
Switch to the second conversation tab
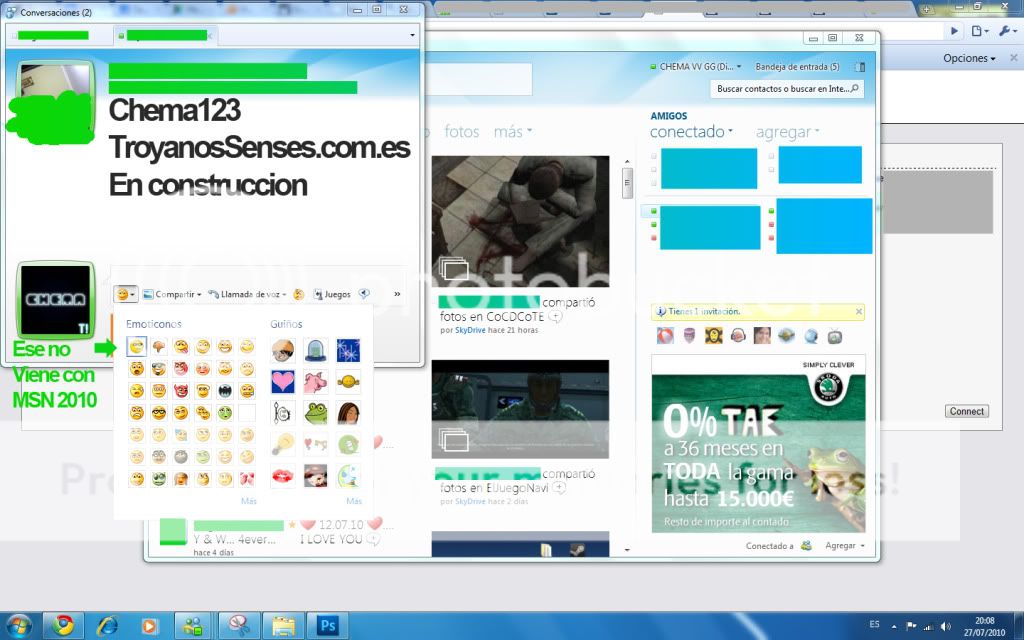(x=166, y=36)
